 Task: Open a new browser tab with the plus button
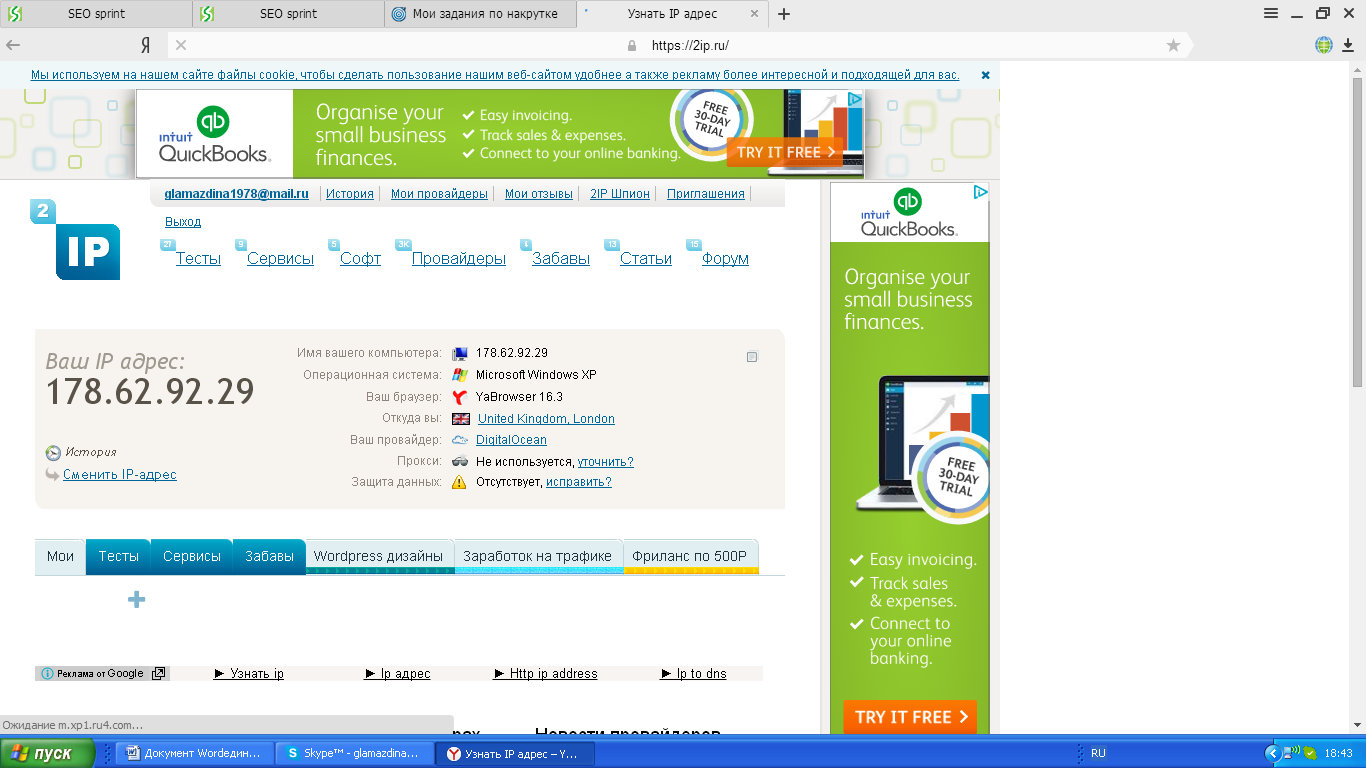[x=784, y=14]
